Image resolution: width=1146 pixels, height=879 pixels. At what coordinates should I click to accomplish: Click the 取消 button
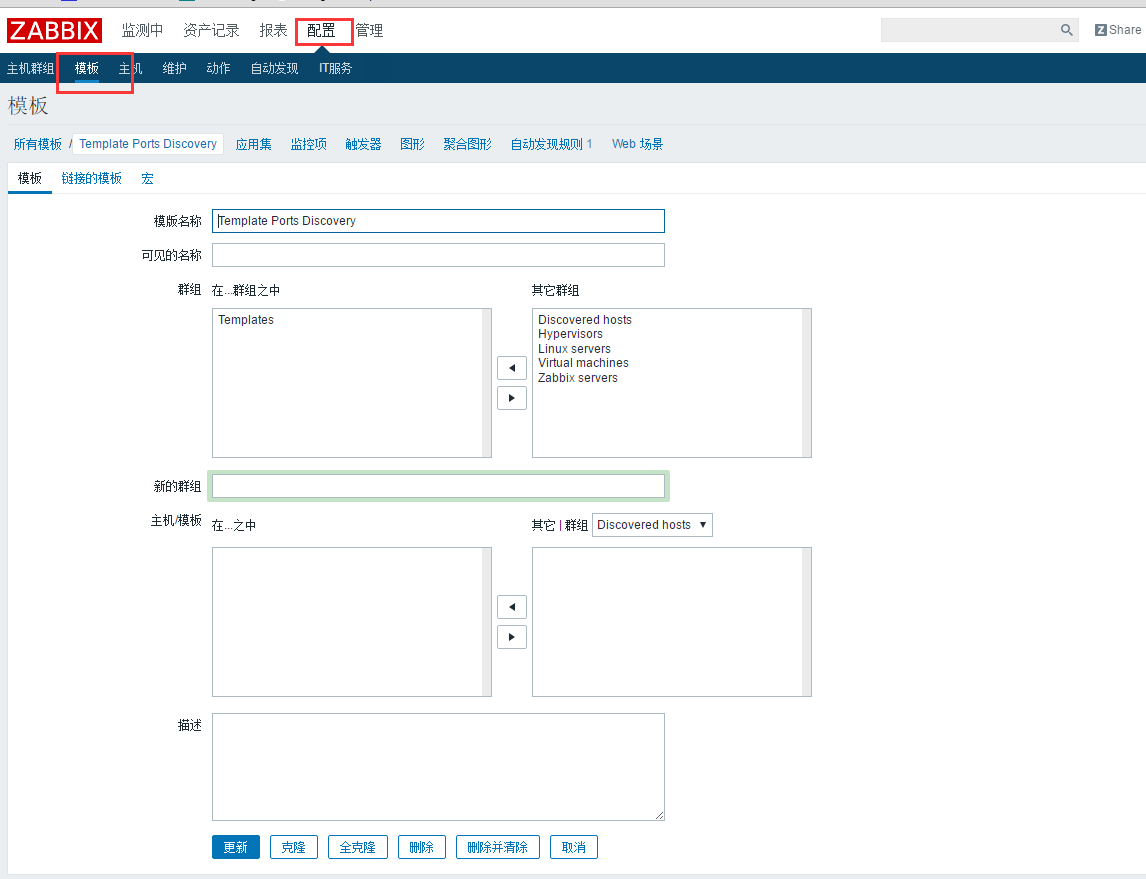click(574, 847)
